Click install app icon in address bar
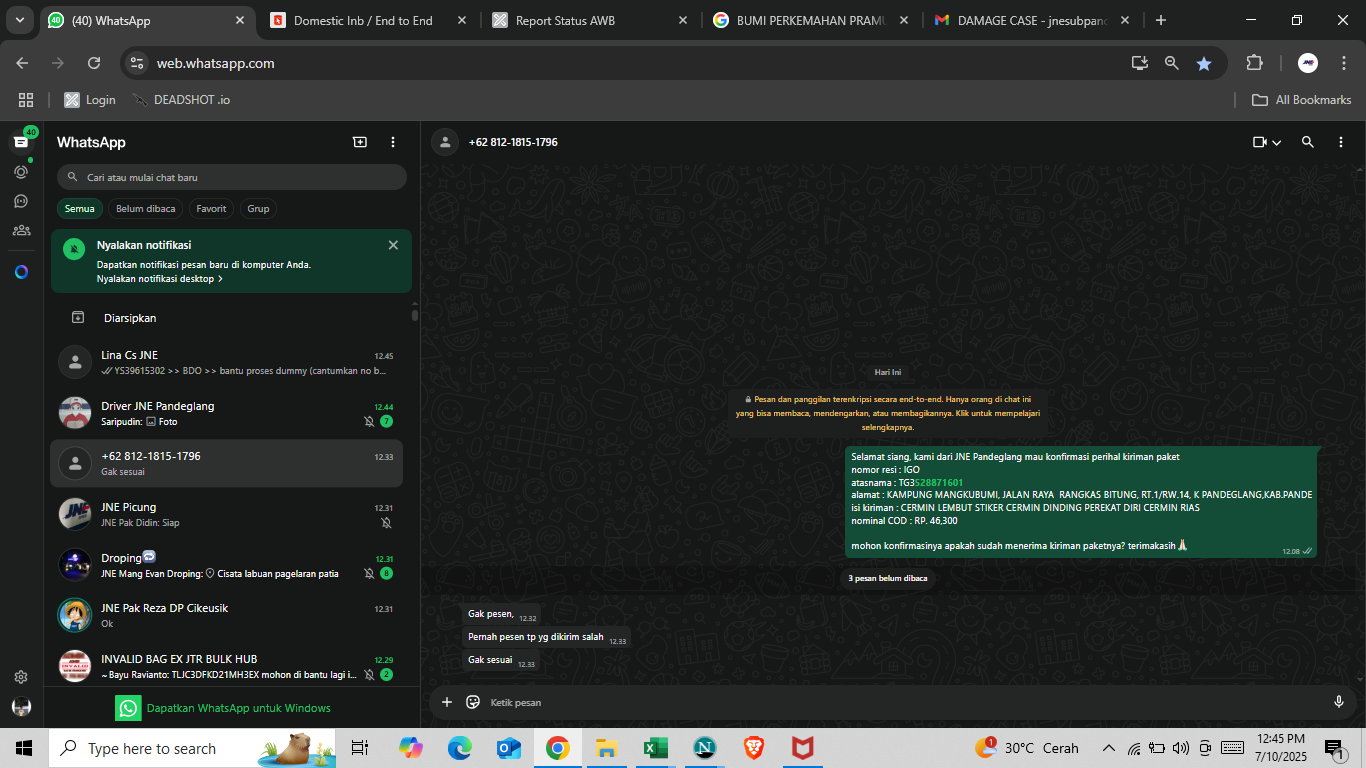Viewport: 1366px width, 768px height. coord(1139,63)
